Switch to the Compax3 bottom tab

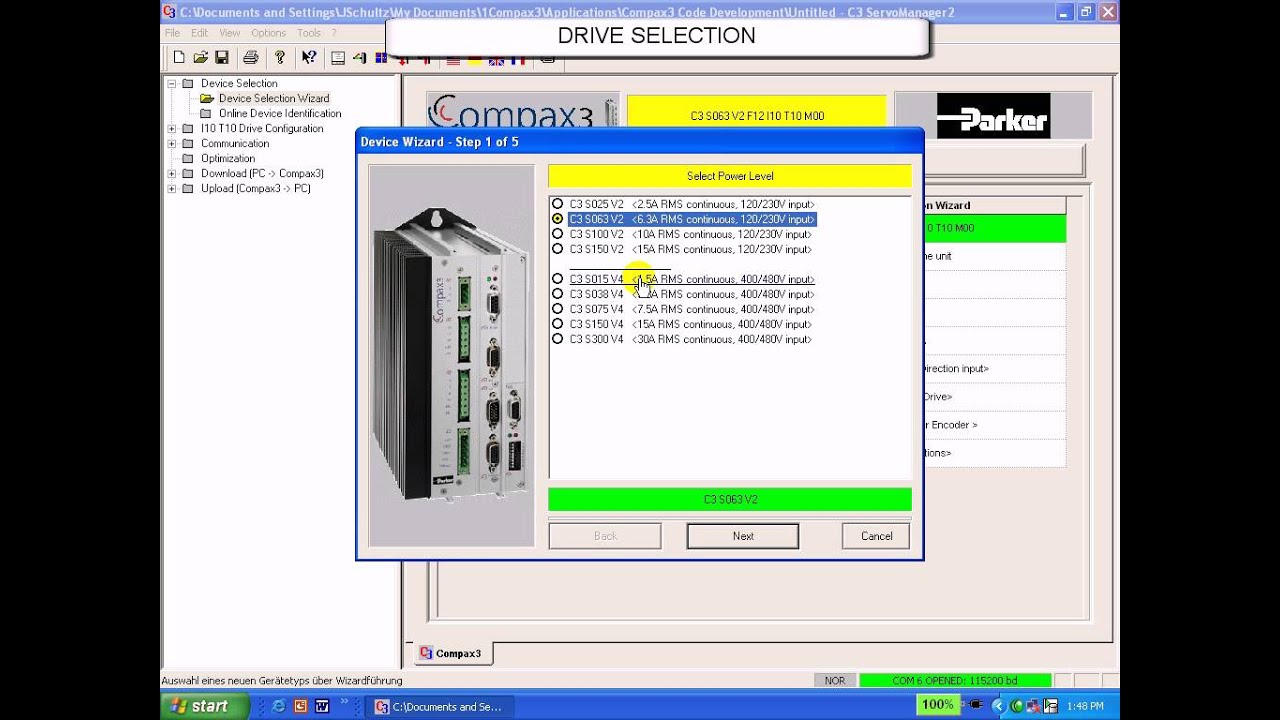coord(451,653)
